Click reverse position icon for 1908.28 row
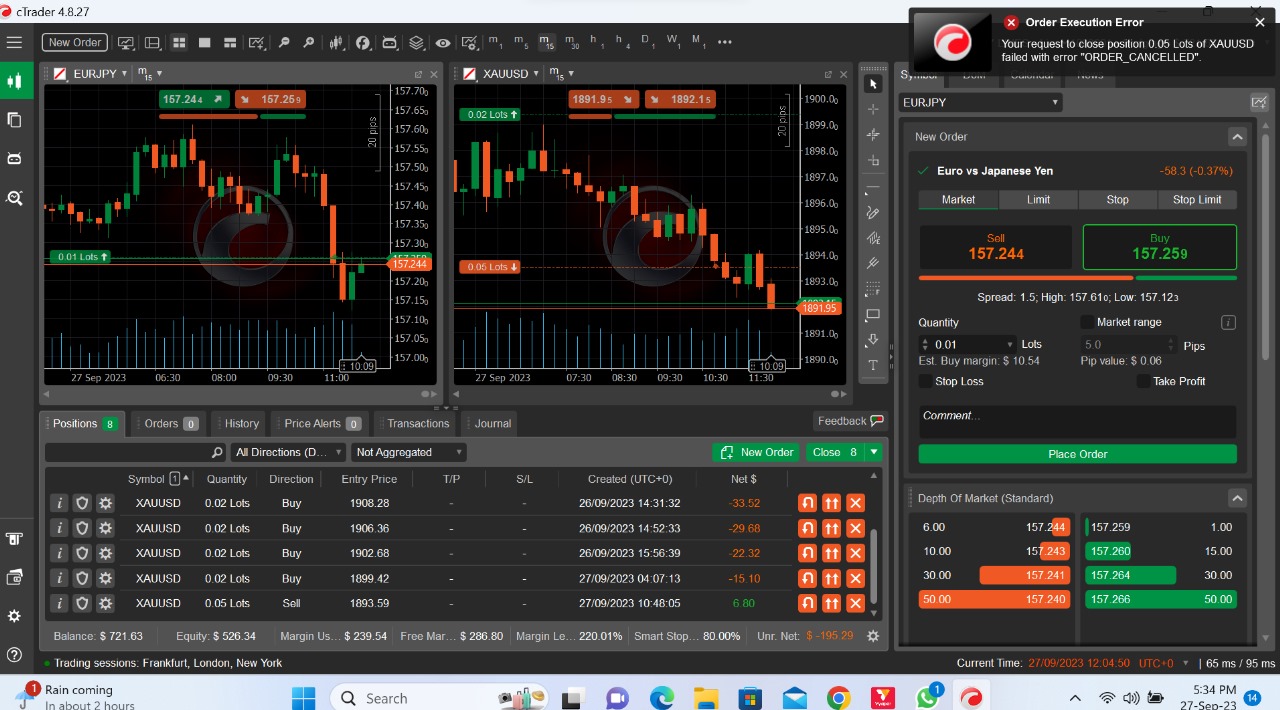Image resolution: width=1280 pixels, height=710 pixels. [x=807, y=503]
